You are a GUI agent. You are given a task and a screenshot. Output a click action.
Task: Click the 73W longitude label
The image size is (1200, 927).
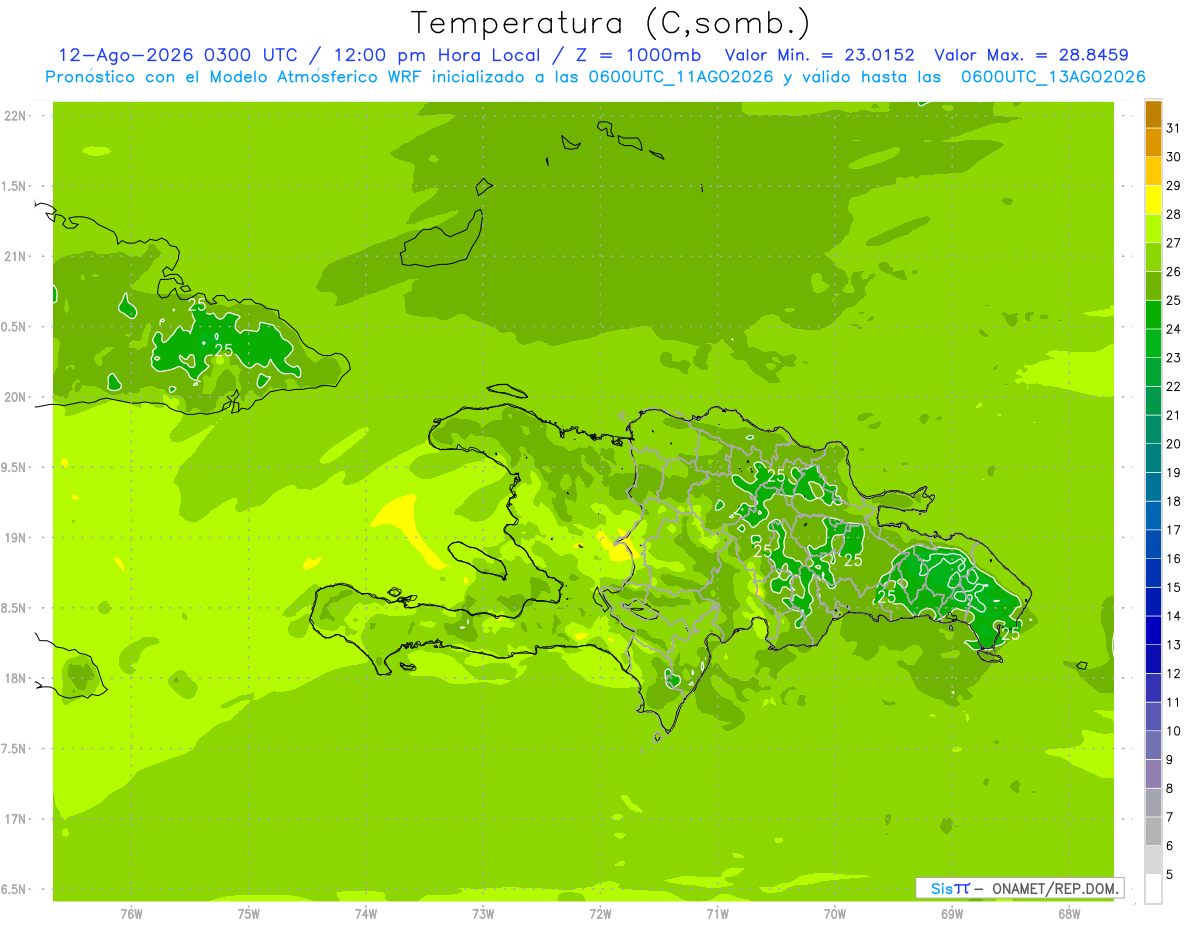pos(483,914)
